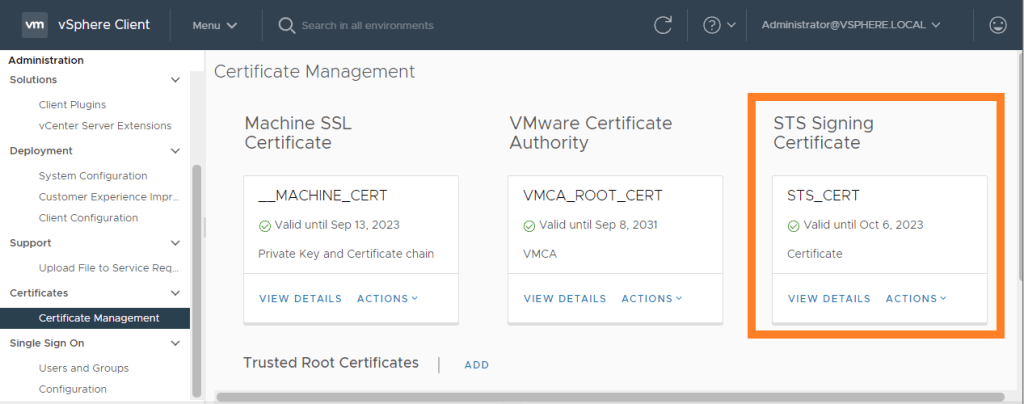
Task: Collapse the Deployment section chevron
Action: tap(175, 151)
